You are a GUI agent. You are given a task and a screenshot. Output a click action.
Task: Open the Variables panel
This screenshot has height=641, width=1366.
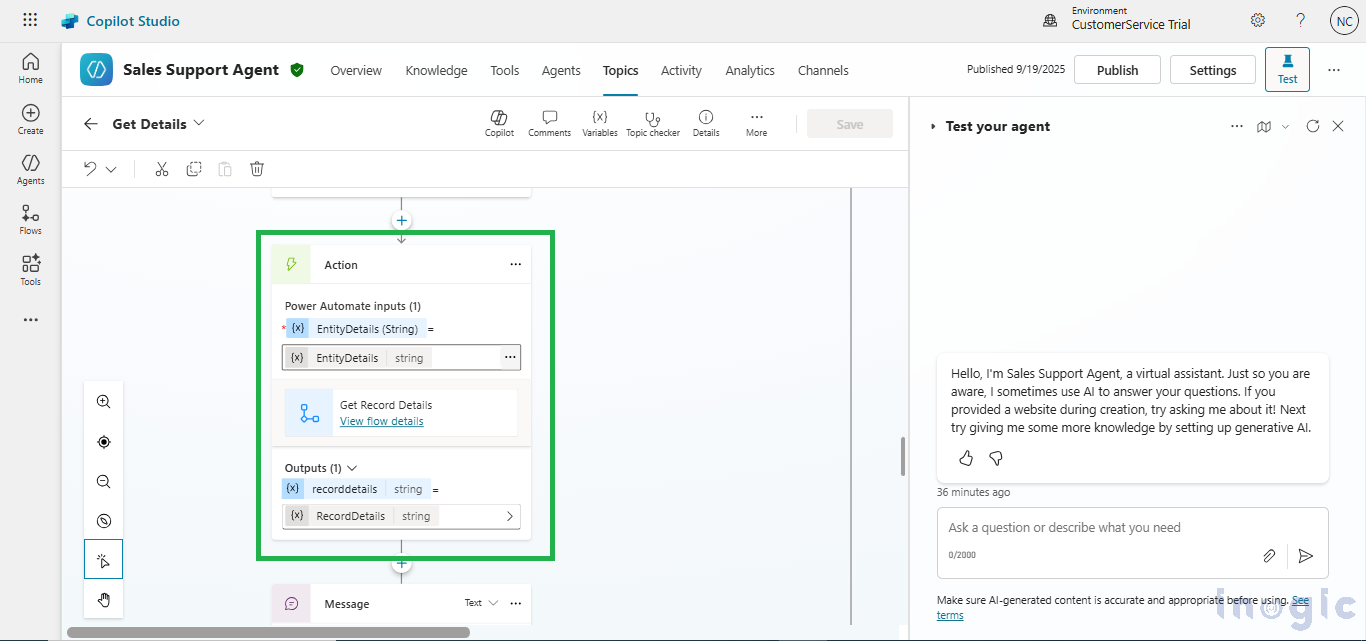(600, 123)
